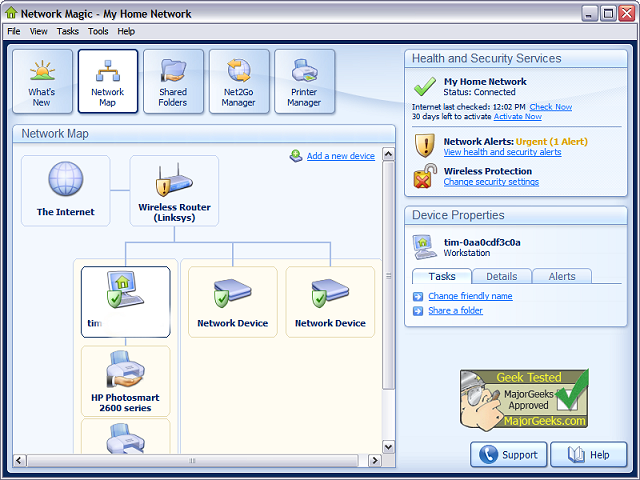Click the Network Magic house title icon
The height and width of the screenshot is (480, 640).
coord(11,13)
